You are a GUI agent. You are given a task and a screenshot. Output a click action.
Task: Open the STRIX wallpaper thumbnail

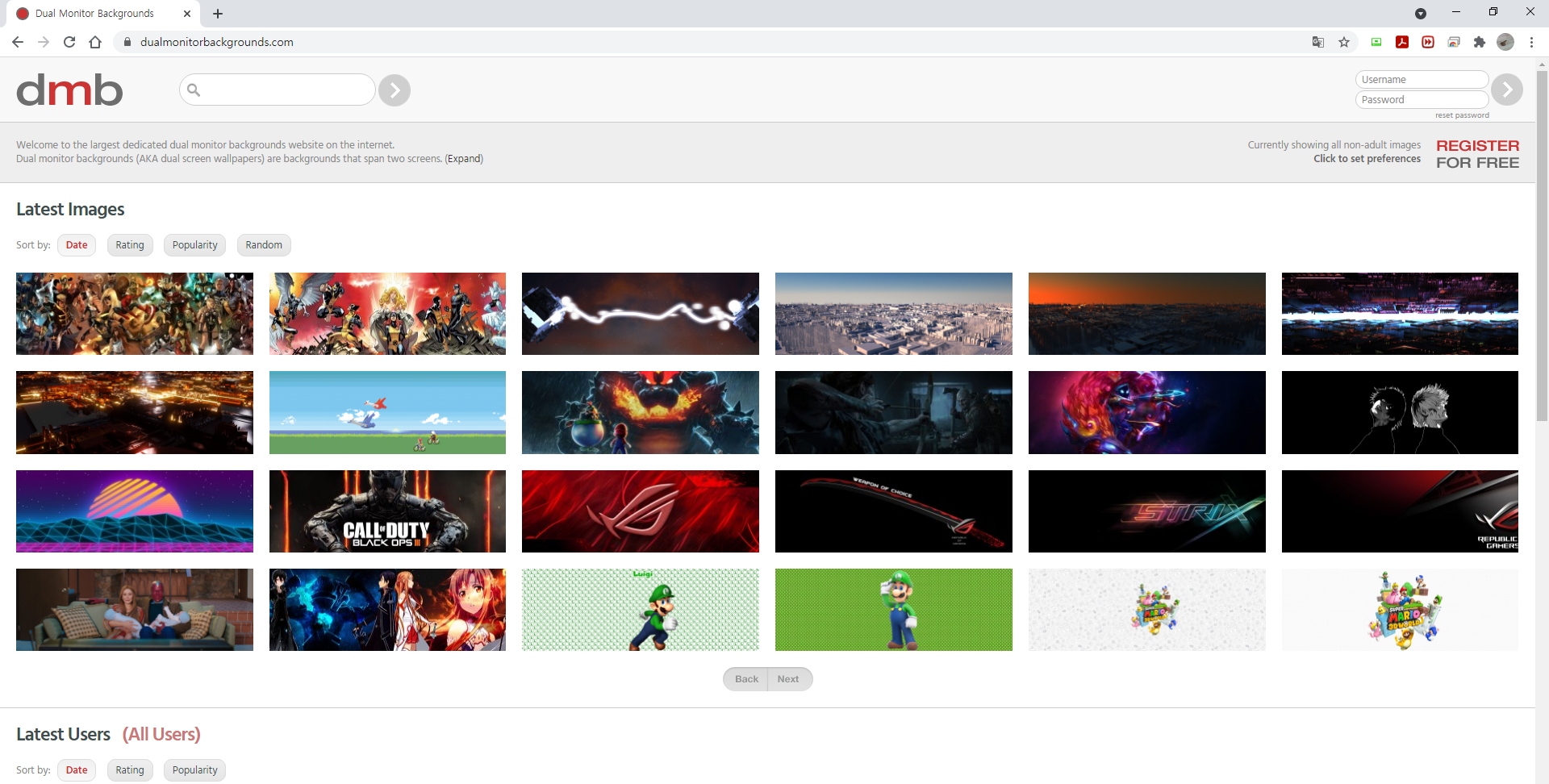1146,511
